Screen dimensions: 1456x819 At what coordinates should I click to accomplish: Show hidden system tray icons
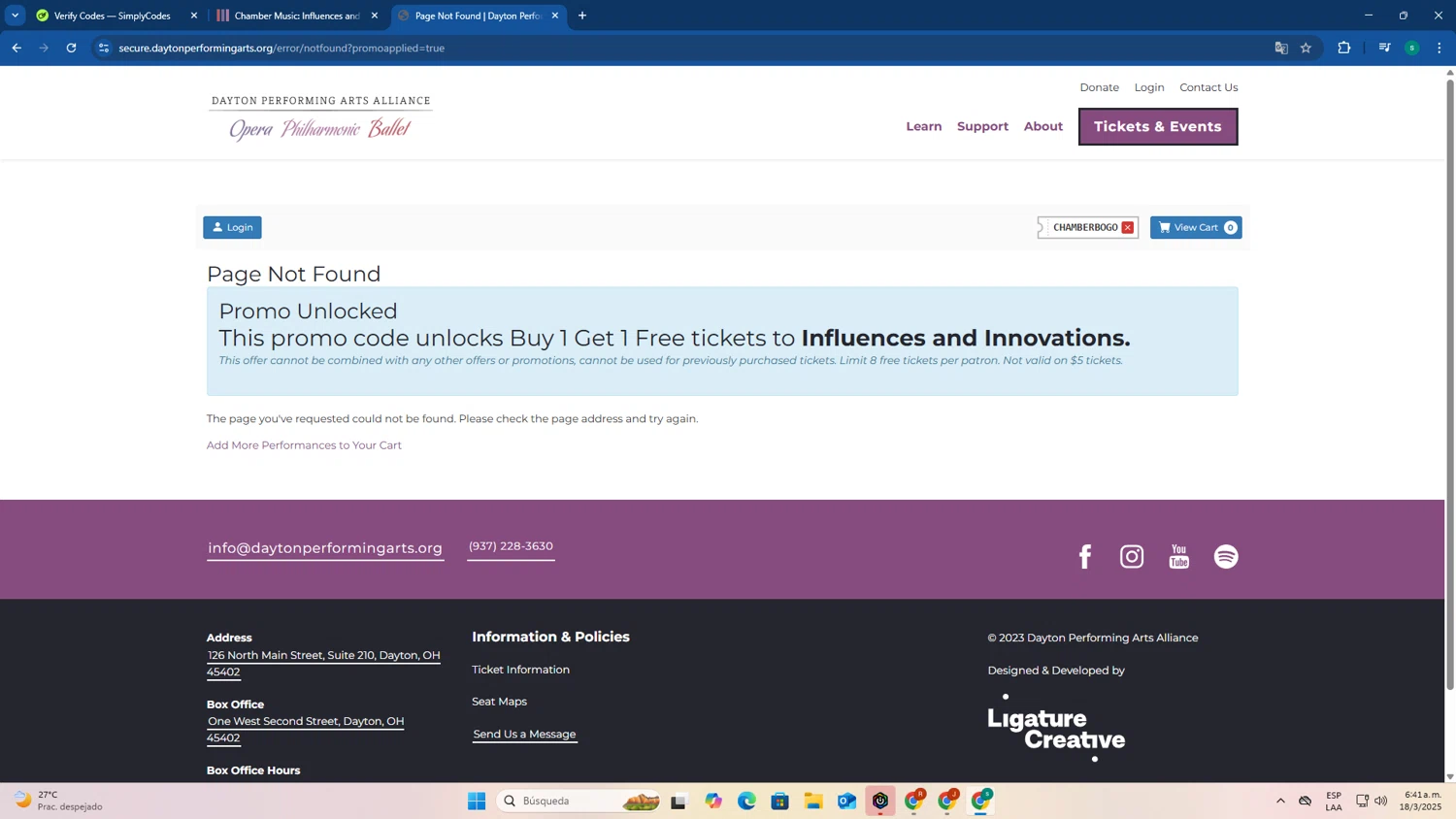pos(1280,801)
